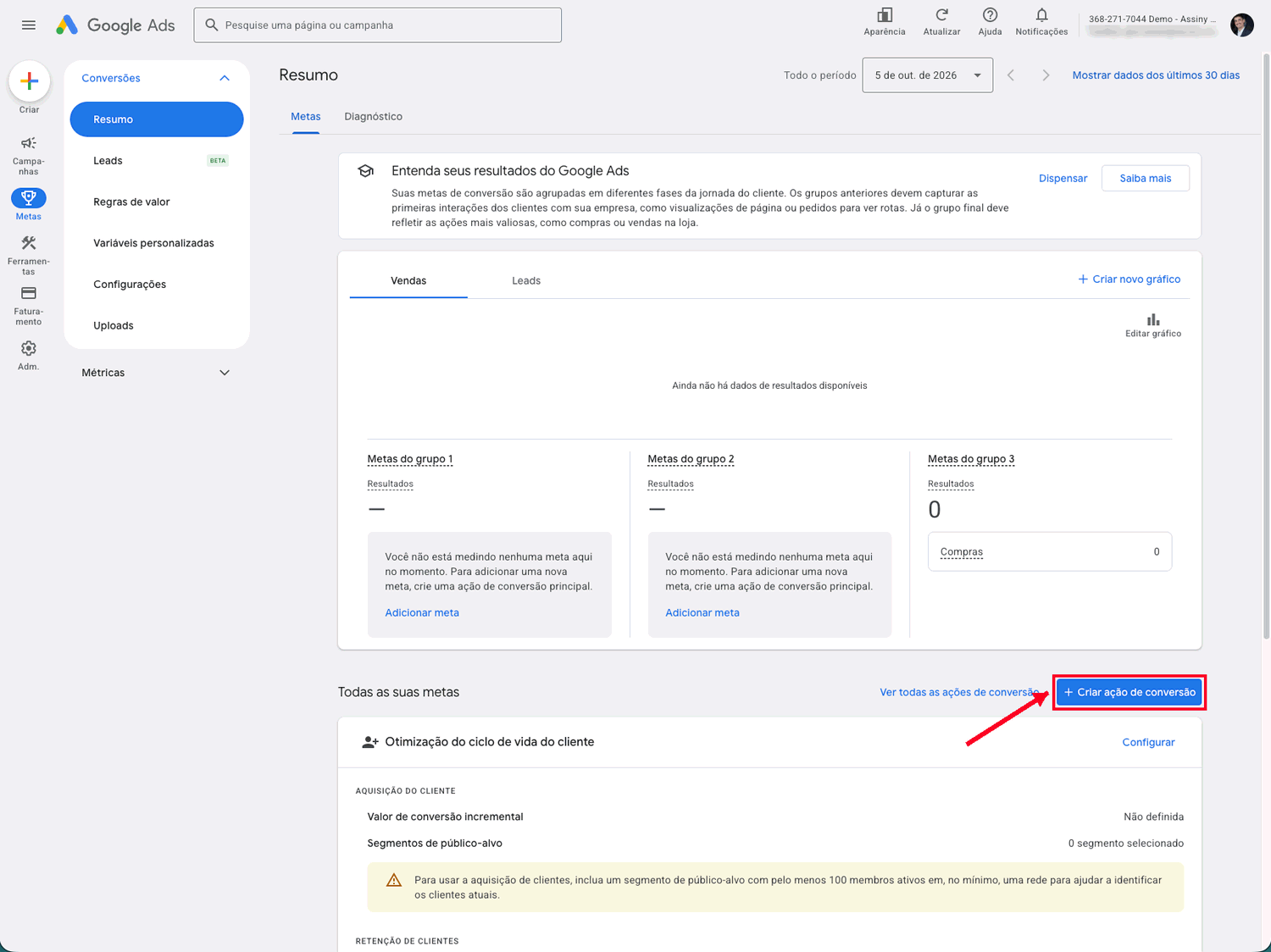Click Criar novo gráfico link
This screenshot has width=1271, height=952.
point(1129,279)
